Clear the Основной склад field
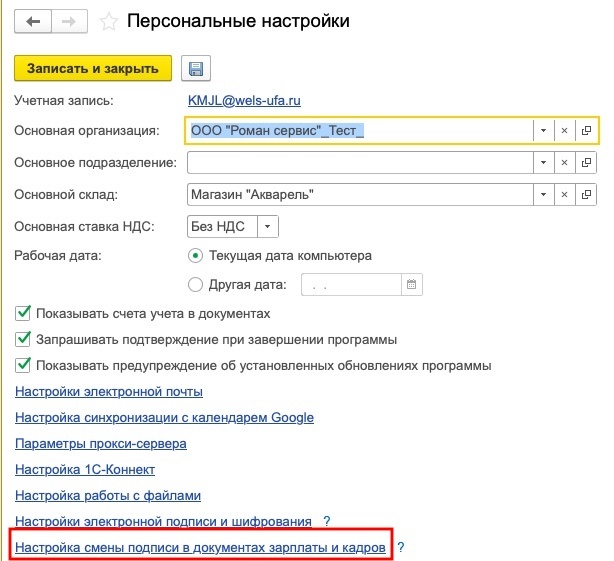614x561 pixels. (x=564, y=195)
